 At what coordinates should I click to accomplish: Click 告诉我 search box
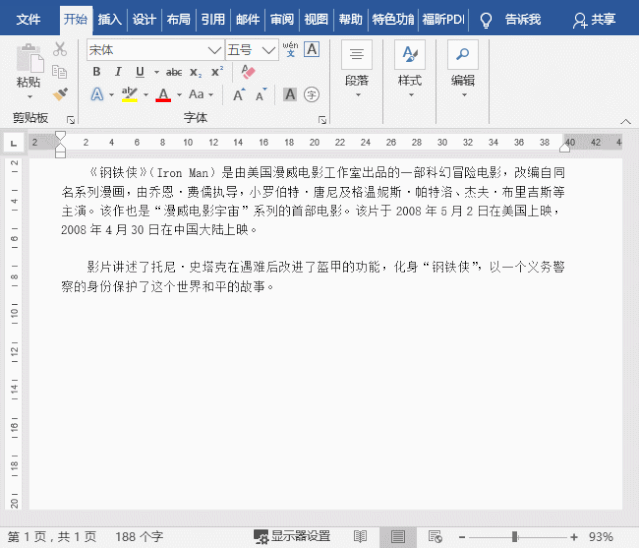coord(523,20)
